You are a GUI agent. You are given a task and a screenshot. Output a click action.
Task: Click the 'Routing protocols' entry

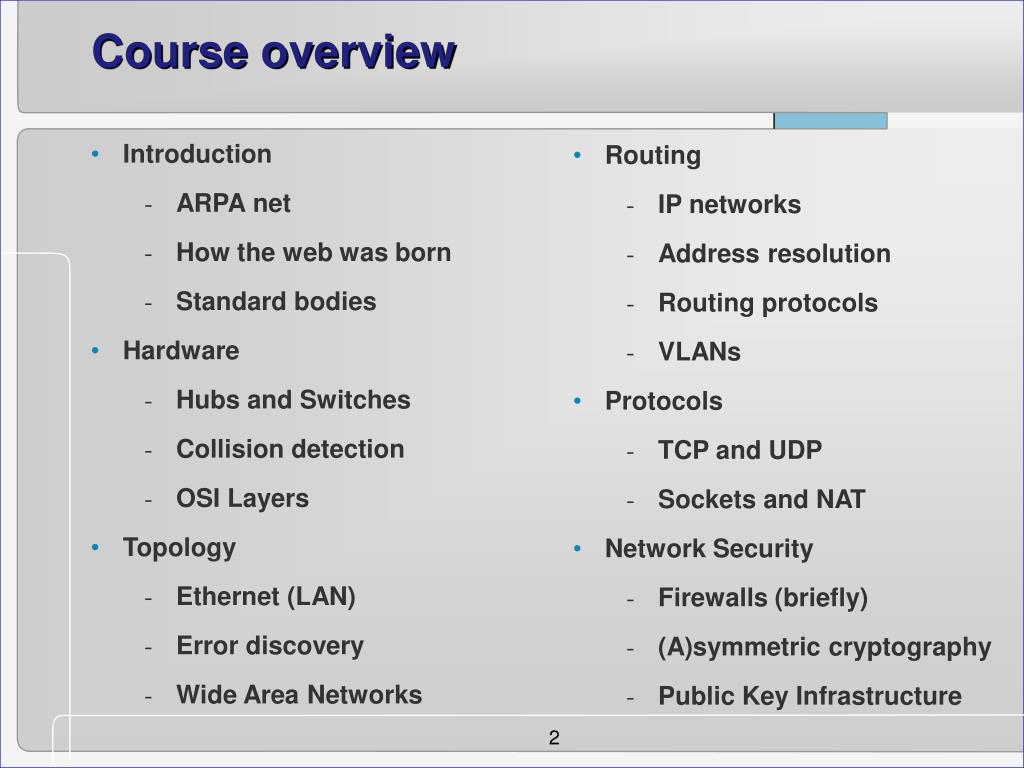768,303
